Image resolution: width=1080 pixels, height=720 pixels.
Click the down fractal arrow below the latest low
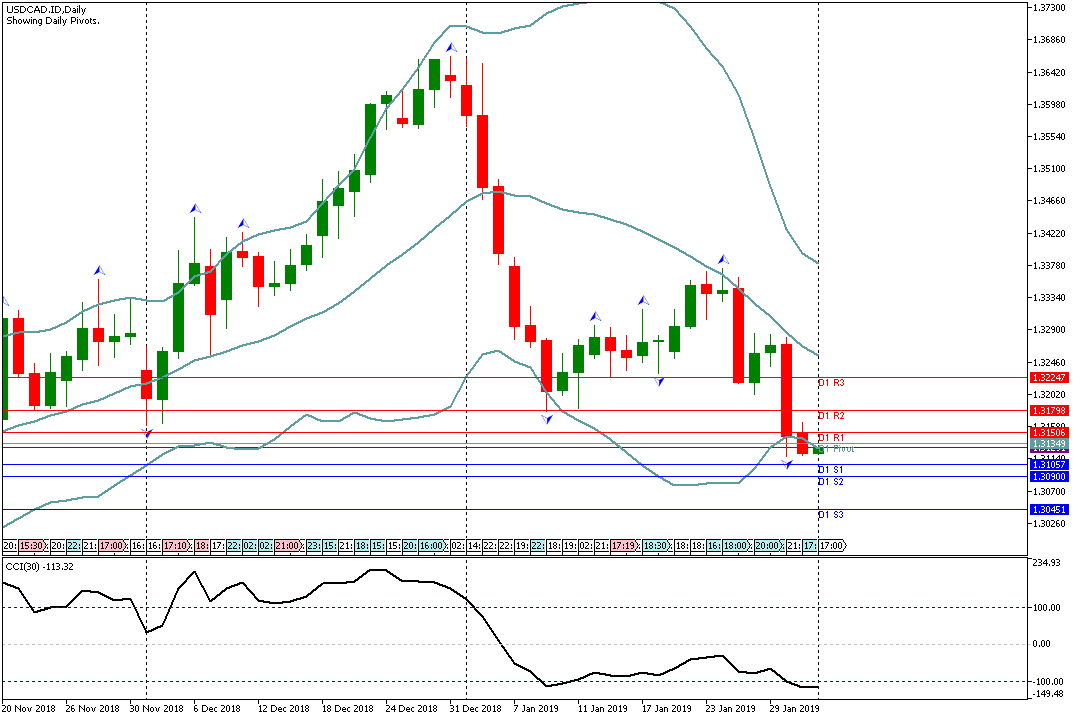pos(787,463)
